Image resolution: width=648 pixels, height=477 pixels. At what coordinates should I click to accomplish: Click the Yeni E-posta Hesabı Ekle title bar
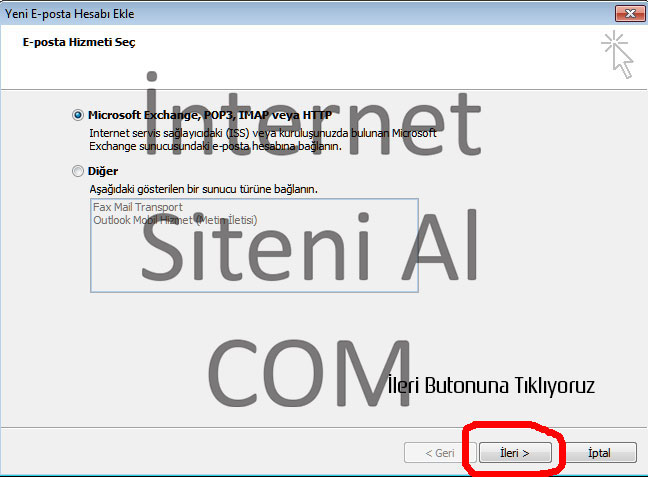250,13
